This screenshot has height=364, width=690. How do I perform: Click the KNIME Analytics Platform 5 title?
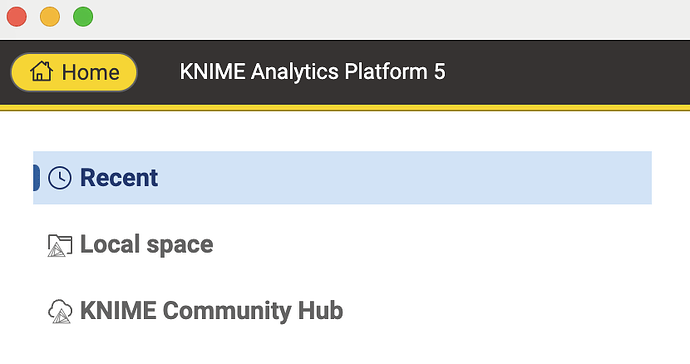coord(312,72)
